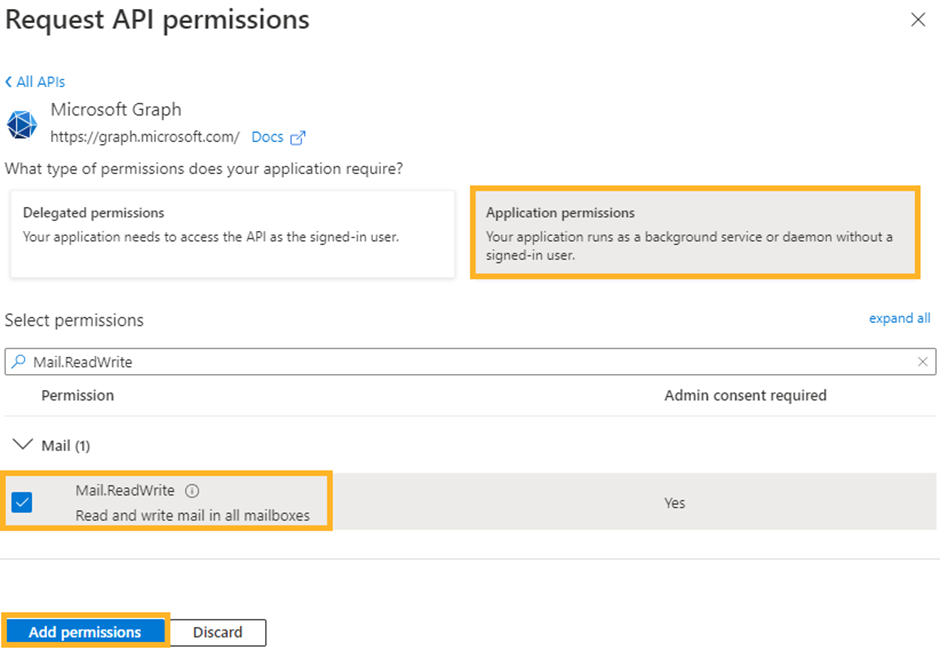Click the magnifier icon in the search box
Viewport: 940px width, 650px height.
20,362
